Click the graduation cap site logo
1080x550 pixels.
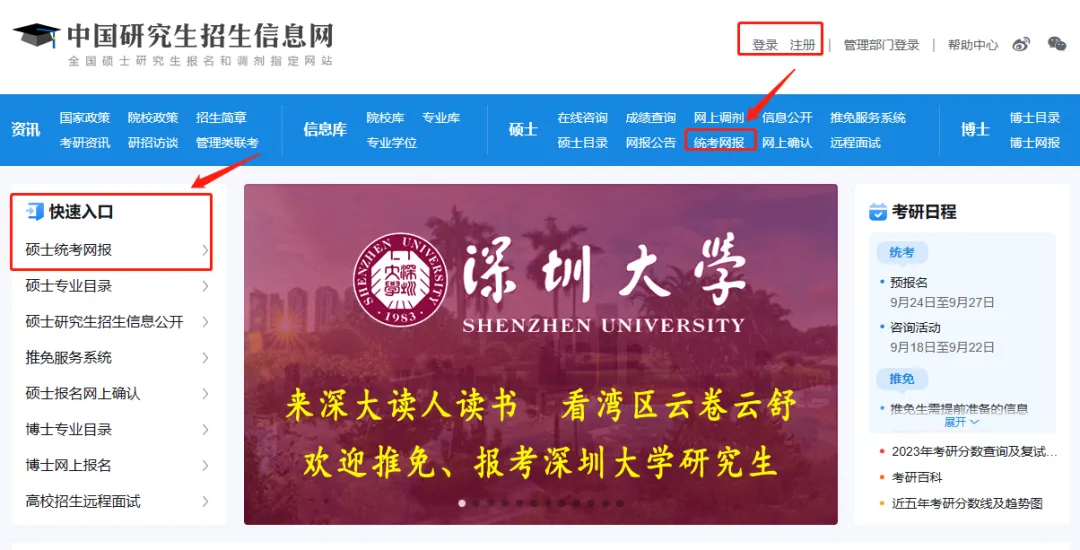click(37, 34)
